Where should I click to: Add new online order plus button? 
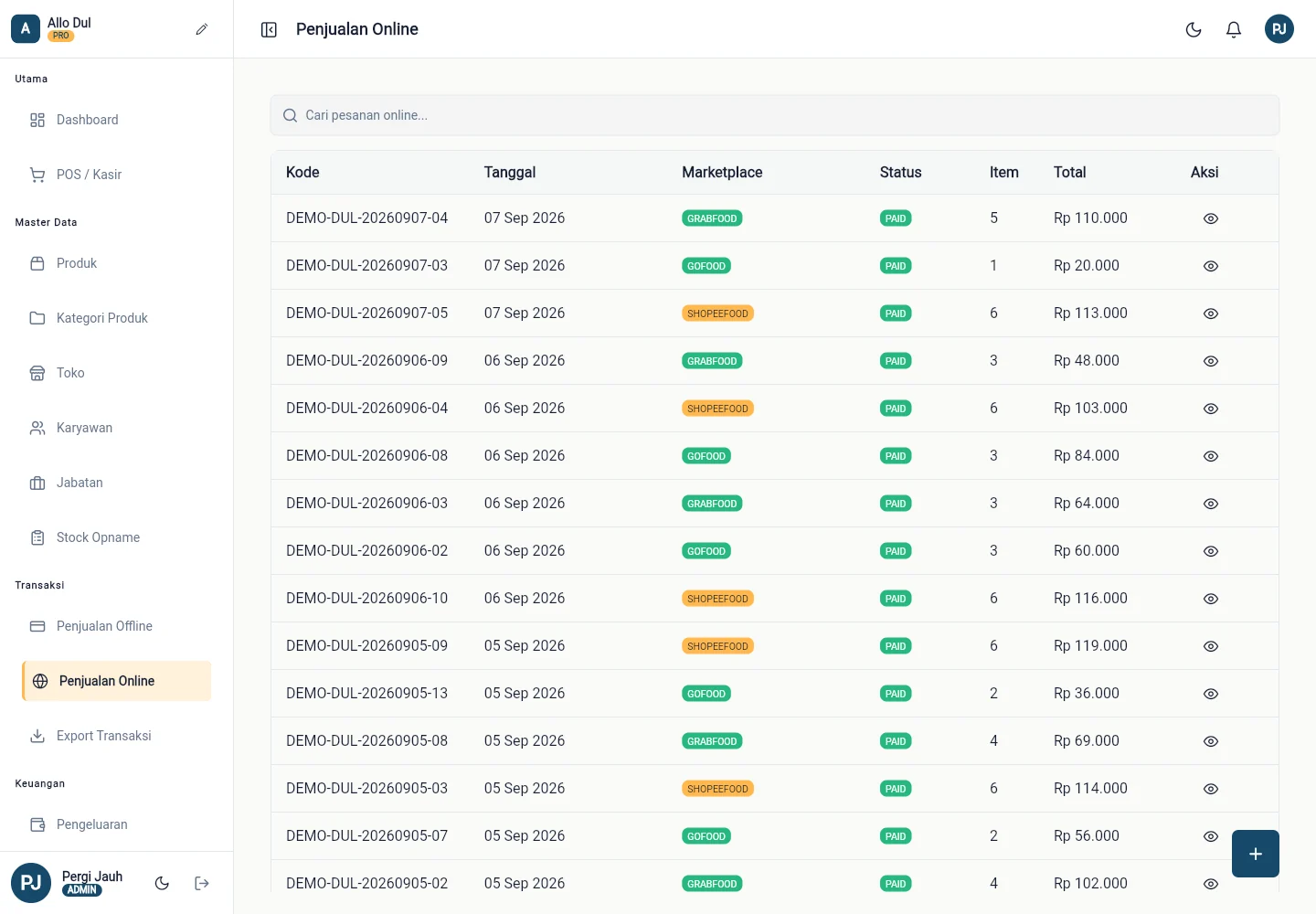point(1256,854)
